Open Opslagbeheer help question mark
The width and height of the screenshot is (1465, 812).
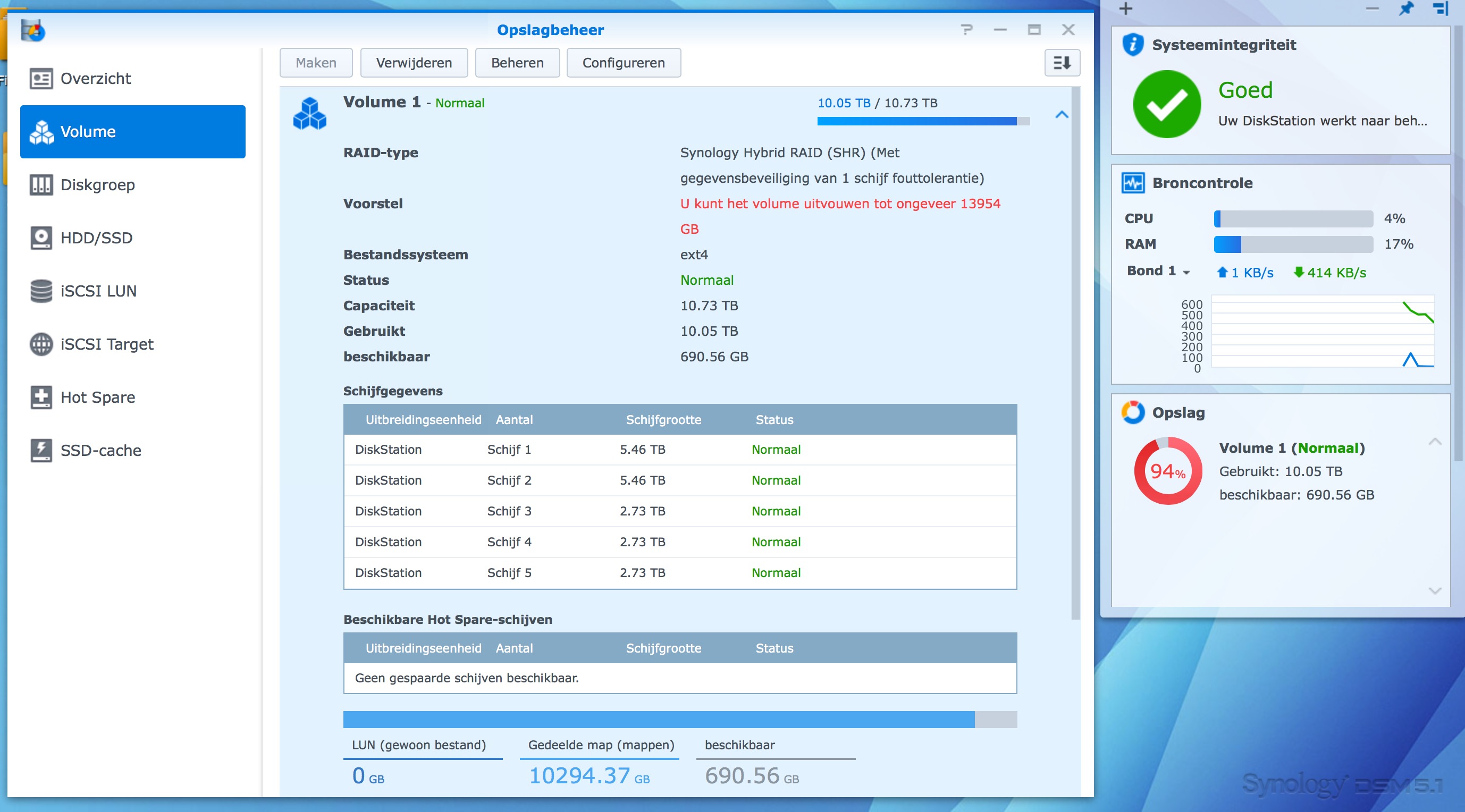pos(966,30)
